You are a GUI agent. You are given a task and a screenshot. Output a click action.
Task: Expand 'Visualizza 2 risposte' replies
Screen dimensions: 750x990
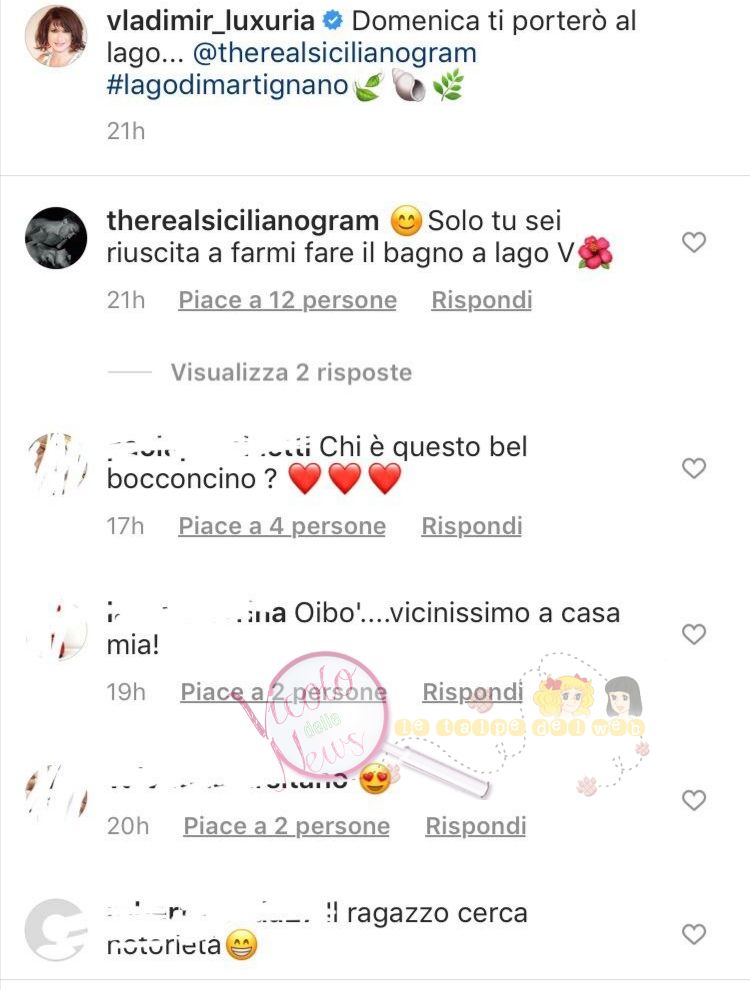tap(291, 373)
